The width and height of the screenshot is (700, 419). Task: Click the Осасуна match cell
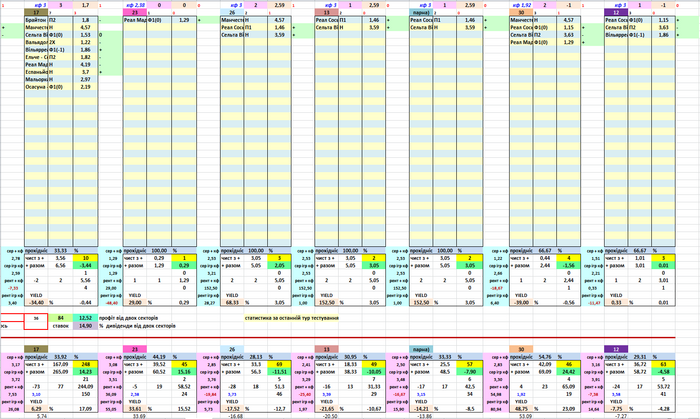[x=36, y=87]
